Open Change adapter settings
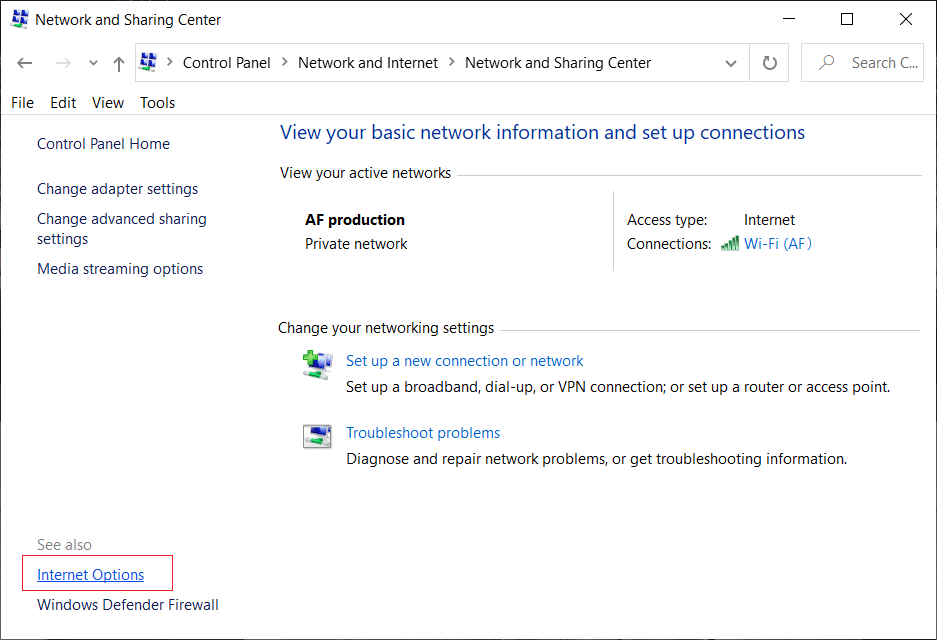937x640 pixels. click(117, 189)
